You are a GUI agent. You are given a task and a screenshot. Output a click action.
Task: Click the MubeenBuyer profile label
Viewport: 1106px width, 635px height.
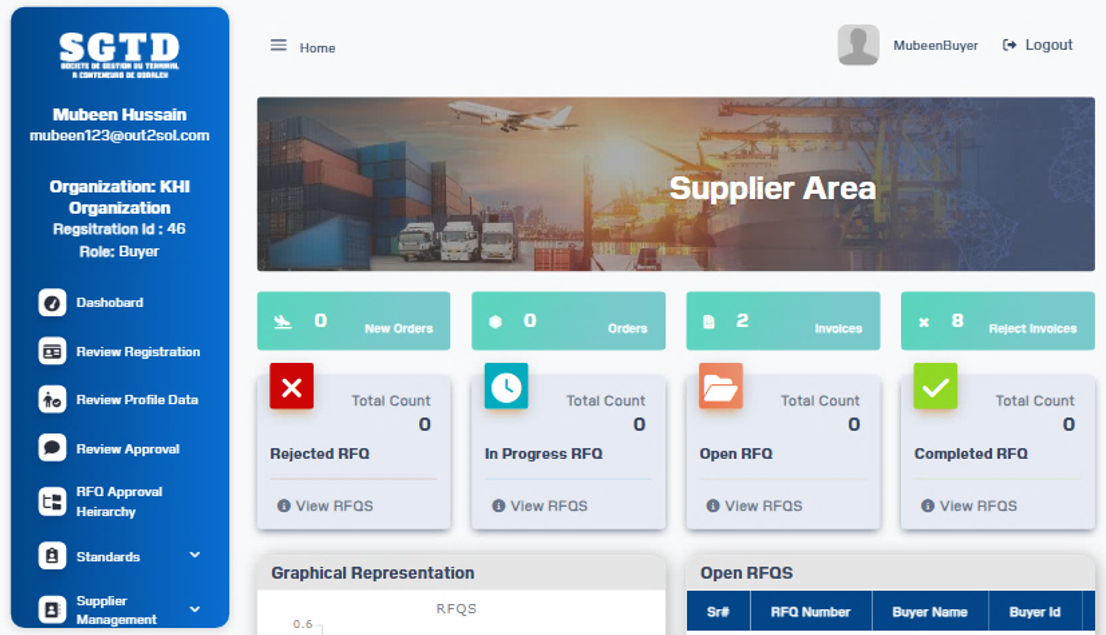937,44
